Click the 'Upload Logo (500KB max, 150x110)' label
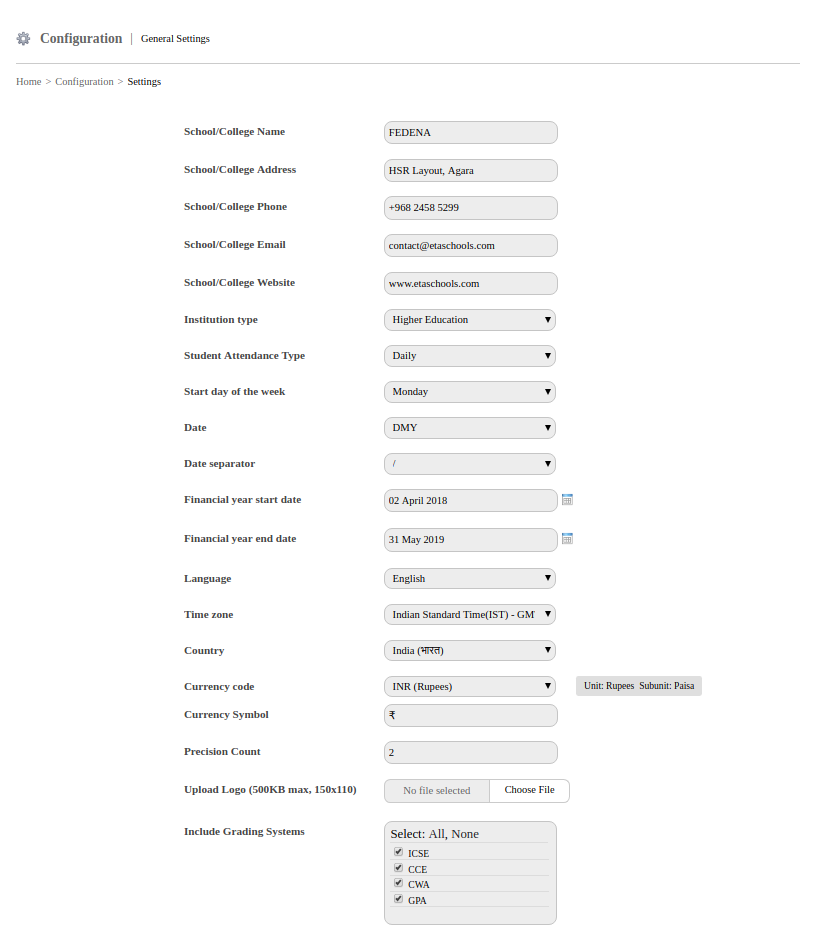821x930 pixels. tap(270, 790)
